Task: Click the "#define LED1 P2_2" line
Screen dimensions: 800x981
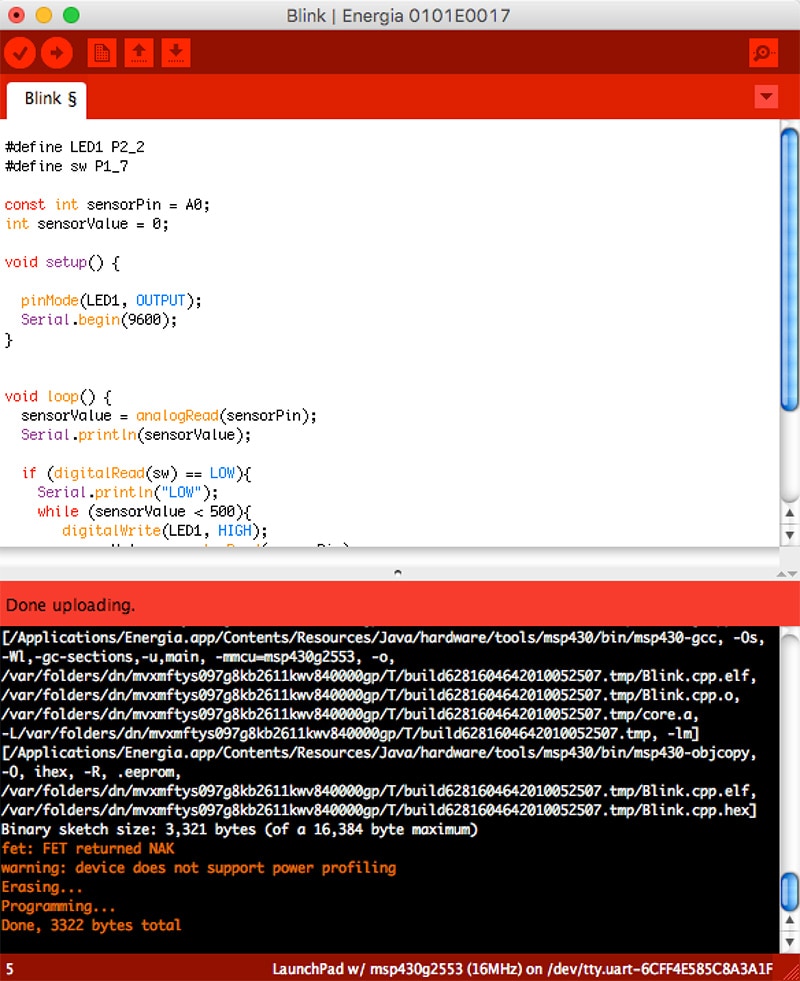Action: click(75, 146)
